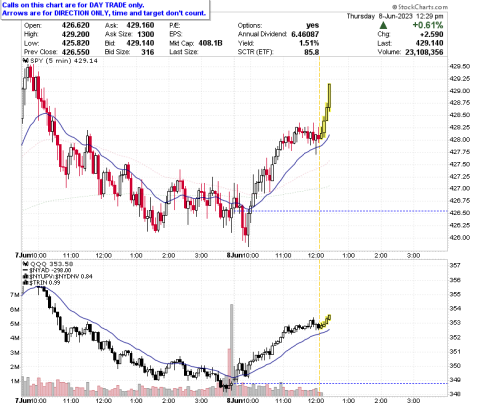Click the 354 QQQ axis label
The height and width of the screenshot is (406, 480).
click(x=455, y=309)
